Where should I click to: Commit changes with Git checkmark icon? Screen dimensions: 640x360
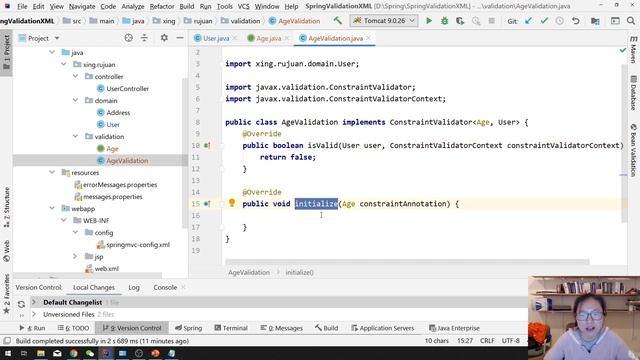(544, 21)
